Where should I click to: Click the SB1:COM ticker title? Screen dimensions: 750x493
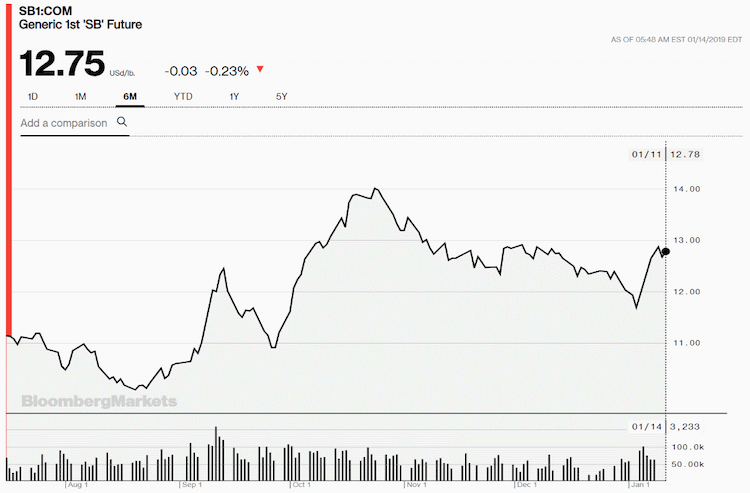[x=45, y=11]
